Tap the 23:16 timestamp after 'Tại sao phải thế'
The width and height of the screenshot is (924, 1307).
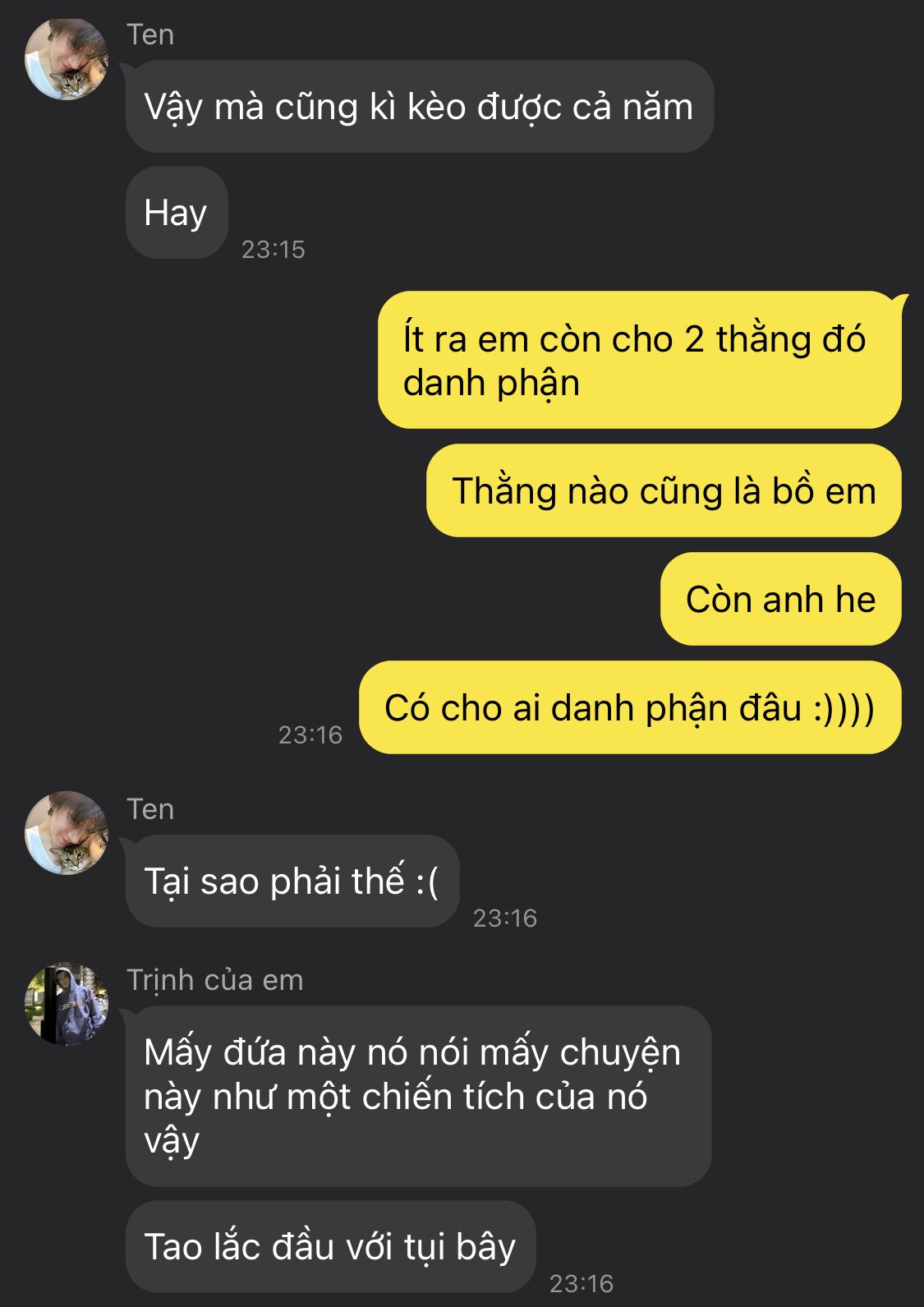(505, 918)
